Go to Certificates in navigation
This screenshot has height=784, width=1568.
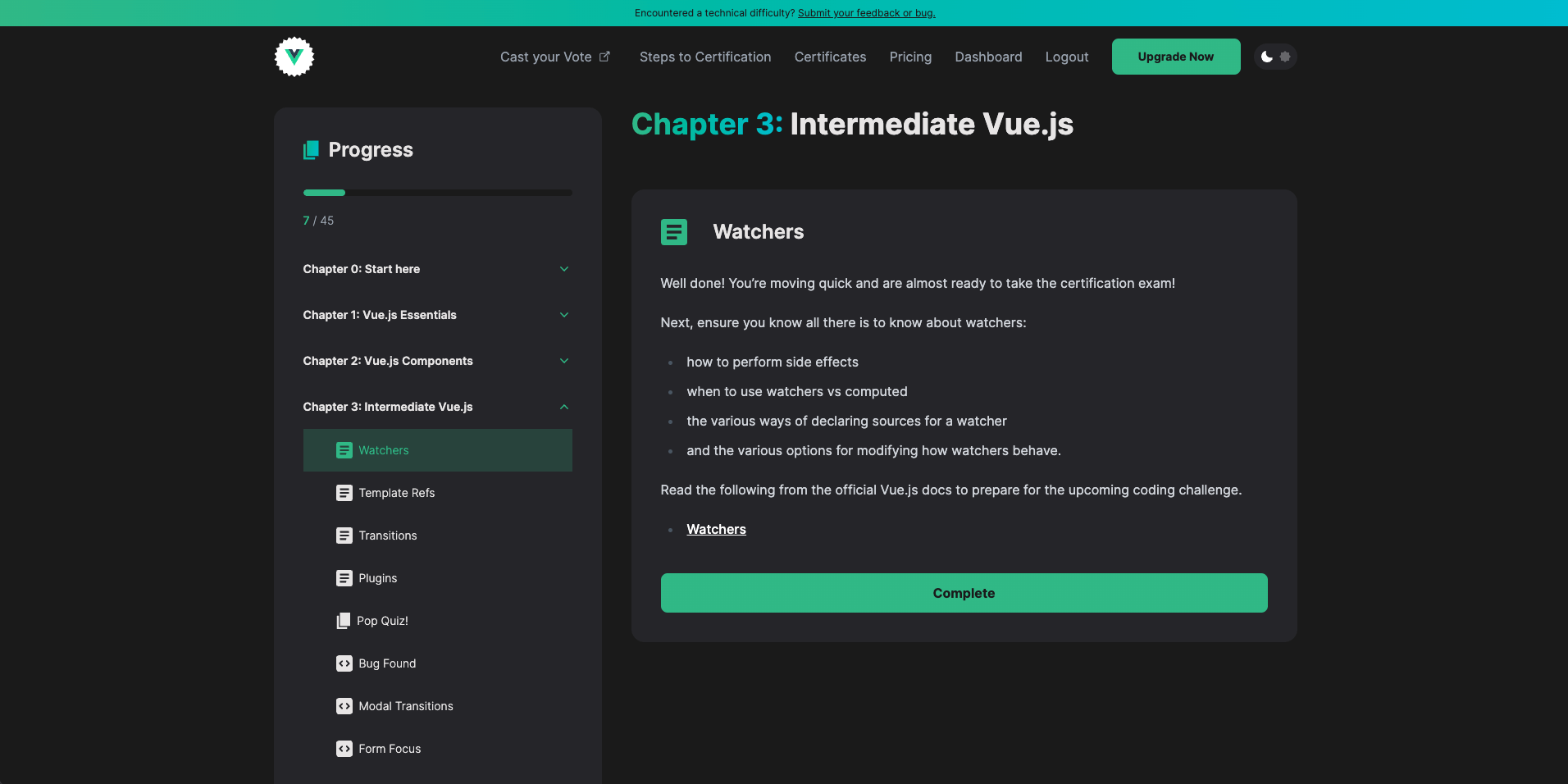(830, 57)
